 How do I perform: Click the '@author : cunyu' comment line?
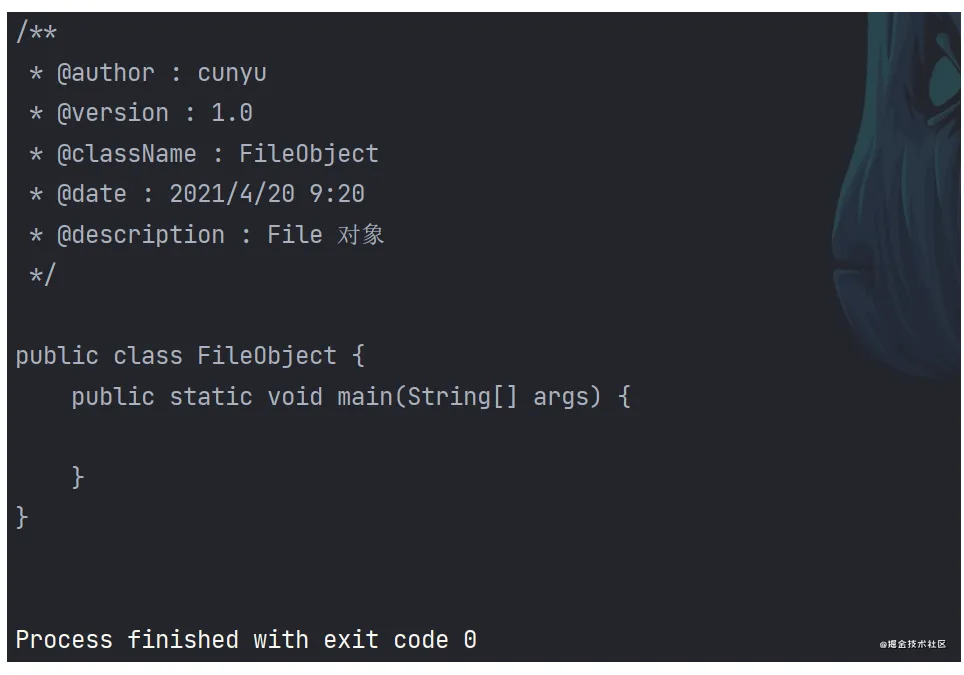tap(148, 73)
